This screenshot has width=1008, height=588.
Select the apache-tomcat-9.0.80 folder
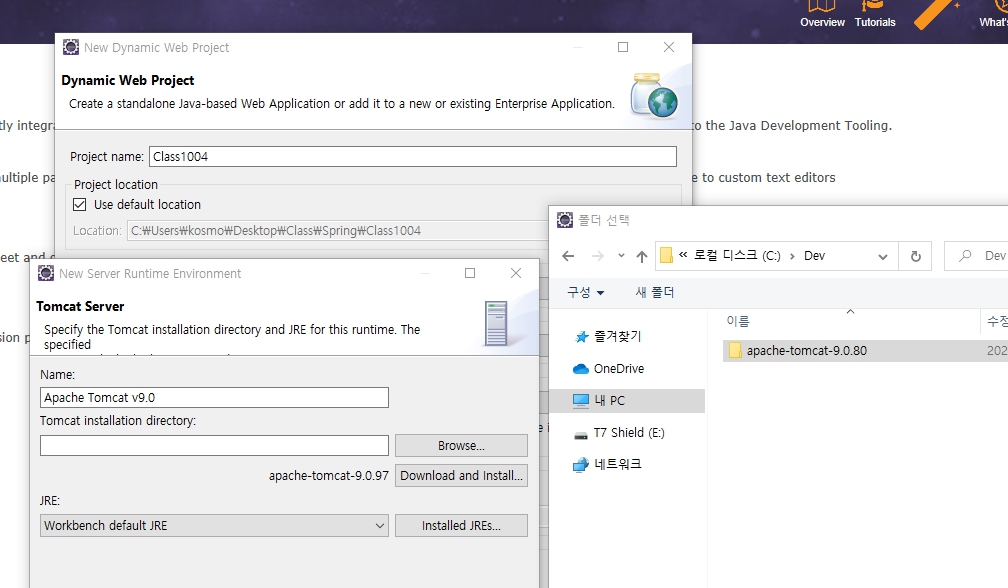[x=865, y=351]
